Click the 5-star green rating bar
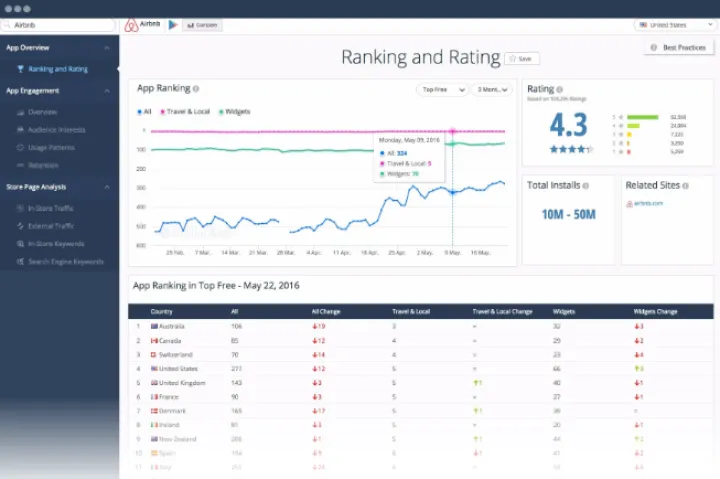 [x=642, y=117]
